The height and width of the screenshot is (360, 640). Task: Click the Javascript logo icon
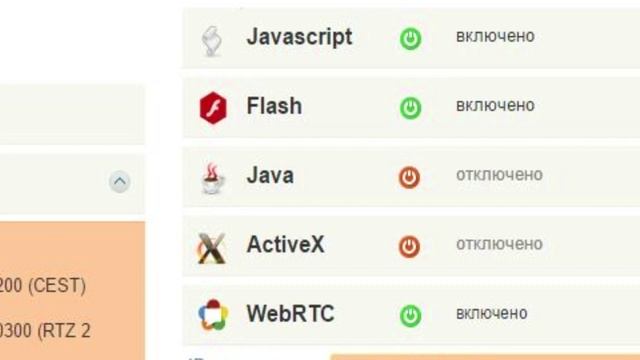point(212,41)
